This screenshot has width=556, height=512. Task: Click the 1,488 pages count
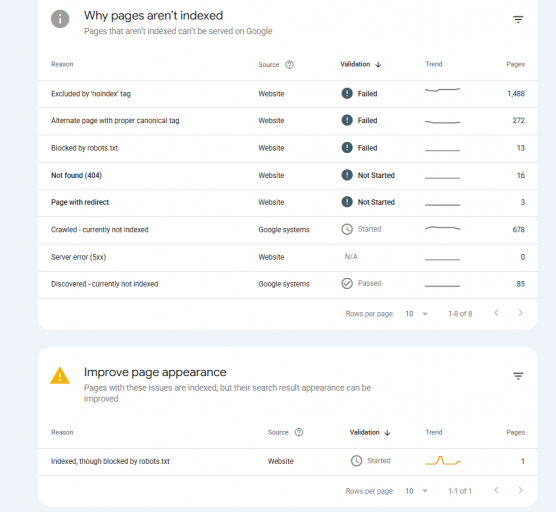pyautogui.click(x=516, y=94)
